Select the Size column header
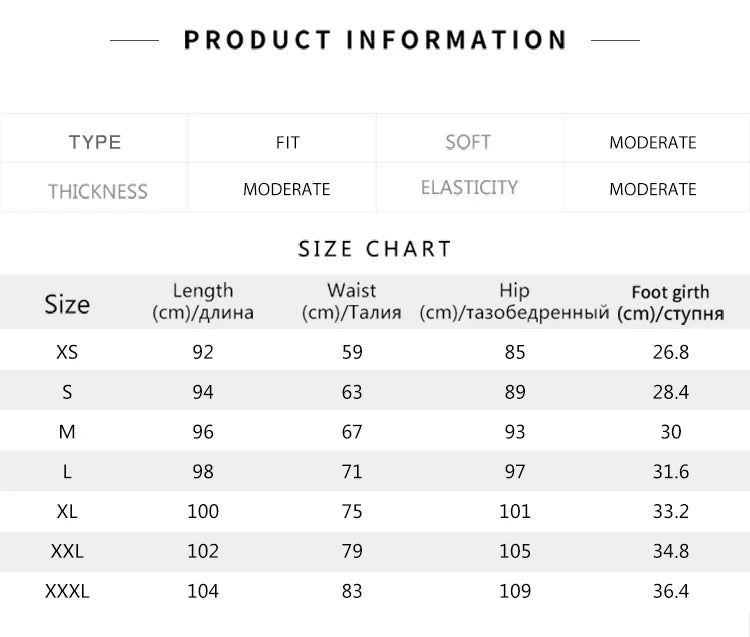Image resolution: width=750 pixels, height=637 pixels. coord(67,304)
